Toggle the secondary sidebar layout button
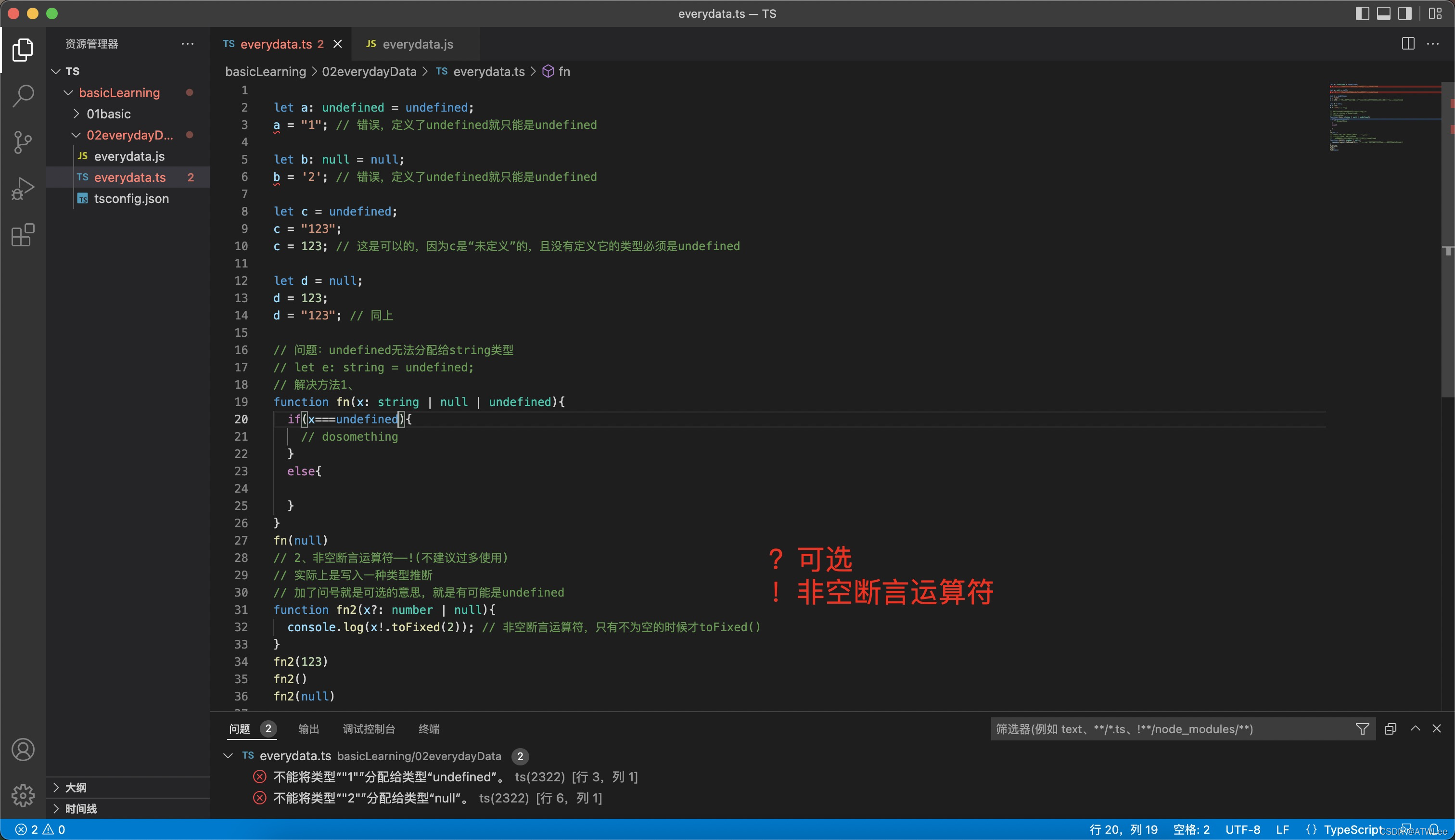Image resolution: width=1455 pixels, height=840 pixels. click(x=1404, y=13)
